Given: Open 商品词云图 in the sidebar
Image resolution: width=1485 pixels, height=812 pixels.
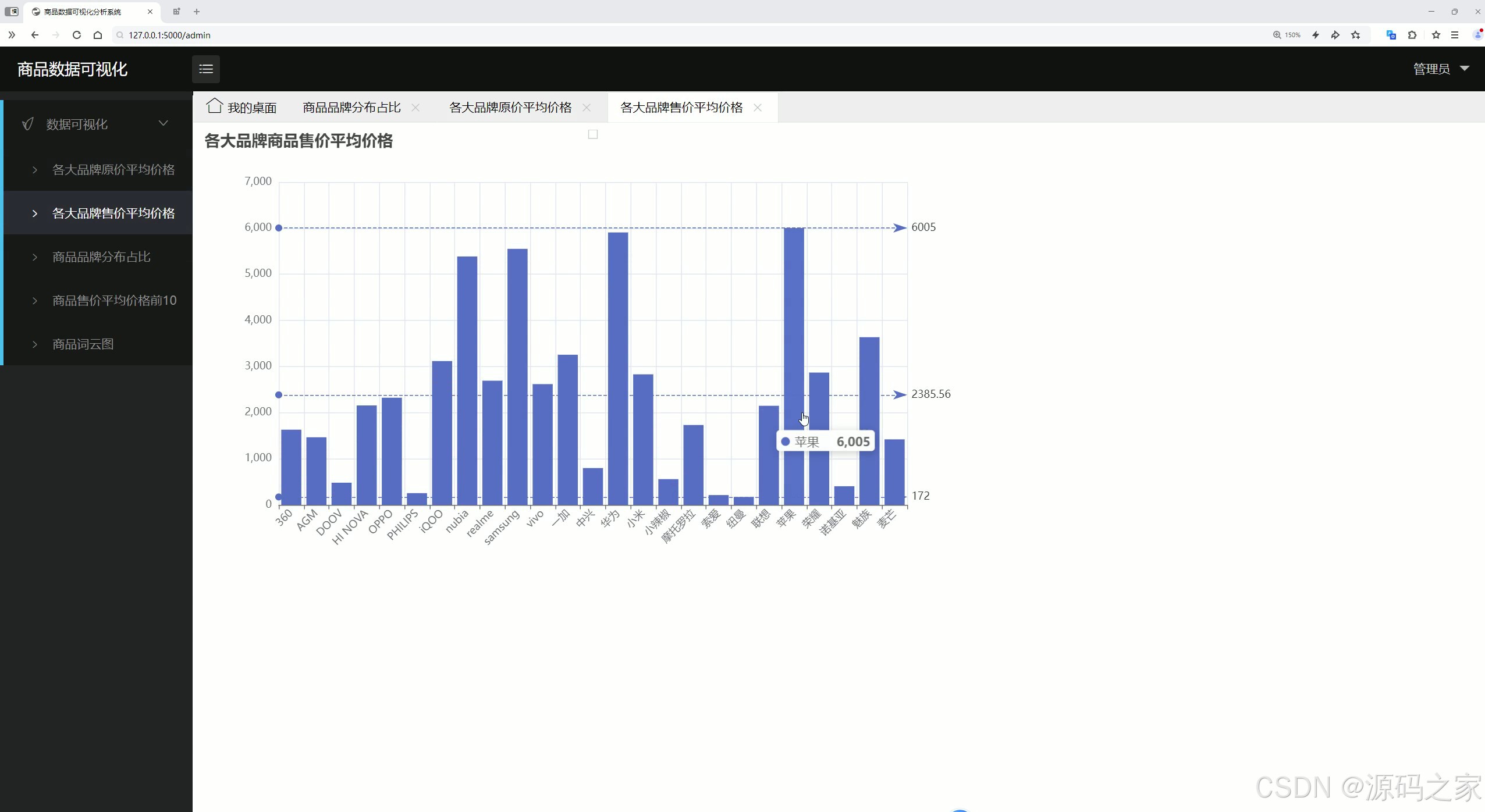Looking at the screenshot, I should (83, 344).
